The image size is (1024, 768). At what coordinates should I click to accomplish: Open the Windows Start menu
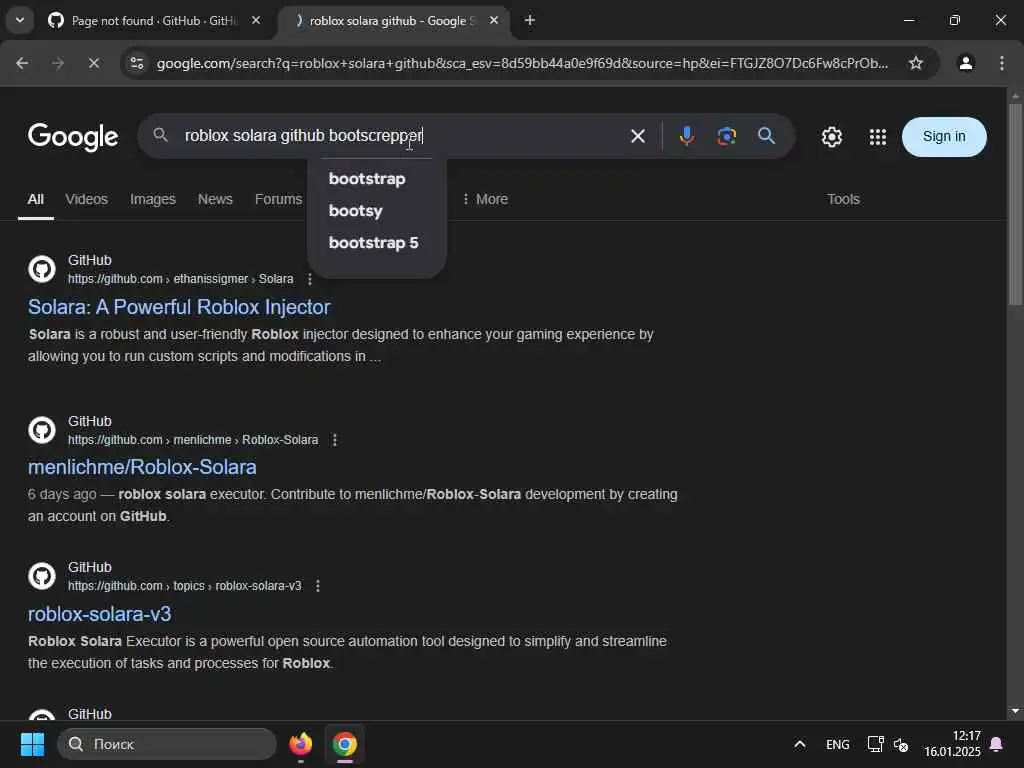[x=32, y=744]
